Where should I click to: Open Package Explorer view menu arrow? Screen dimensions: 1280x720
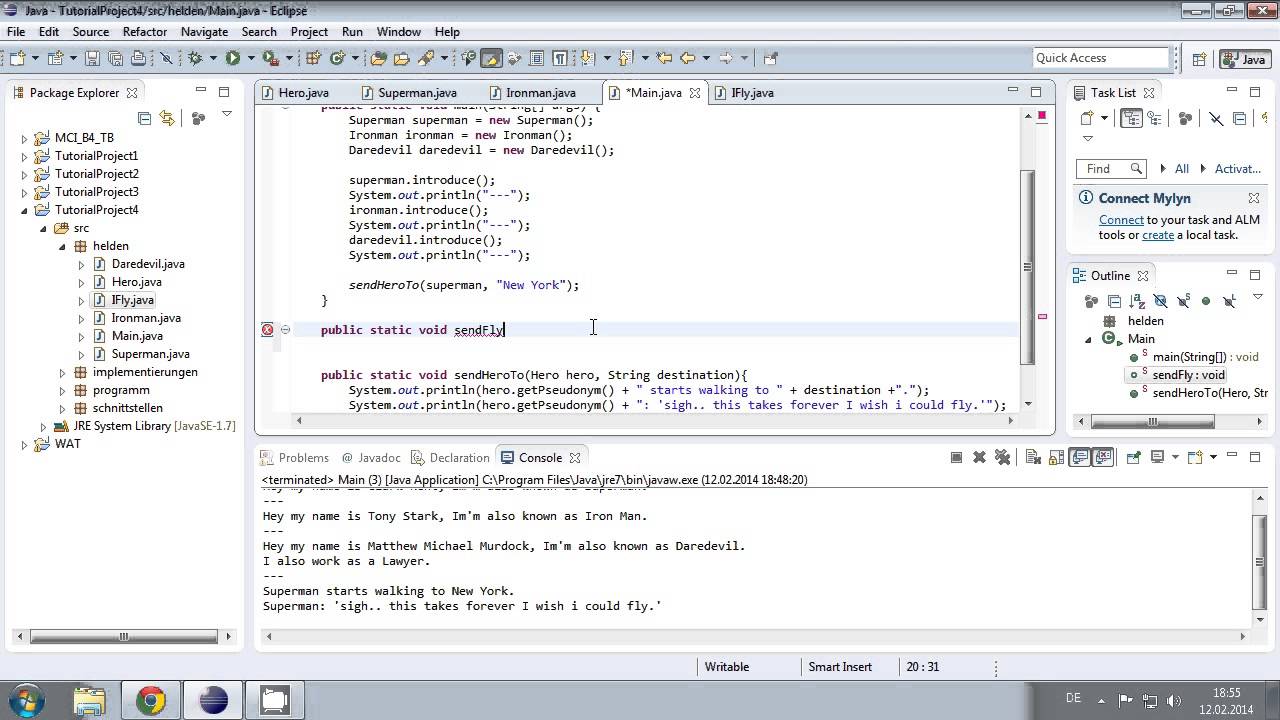tap(227, 116)
